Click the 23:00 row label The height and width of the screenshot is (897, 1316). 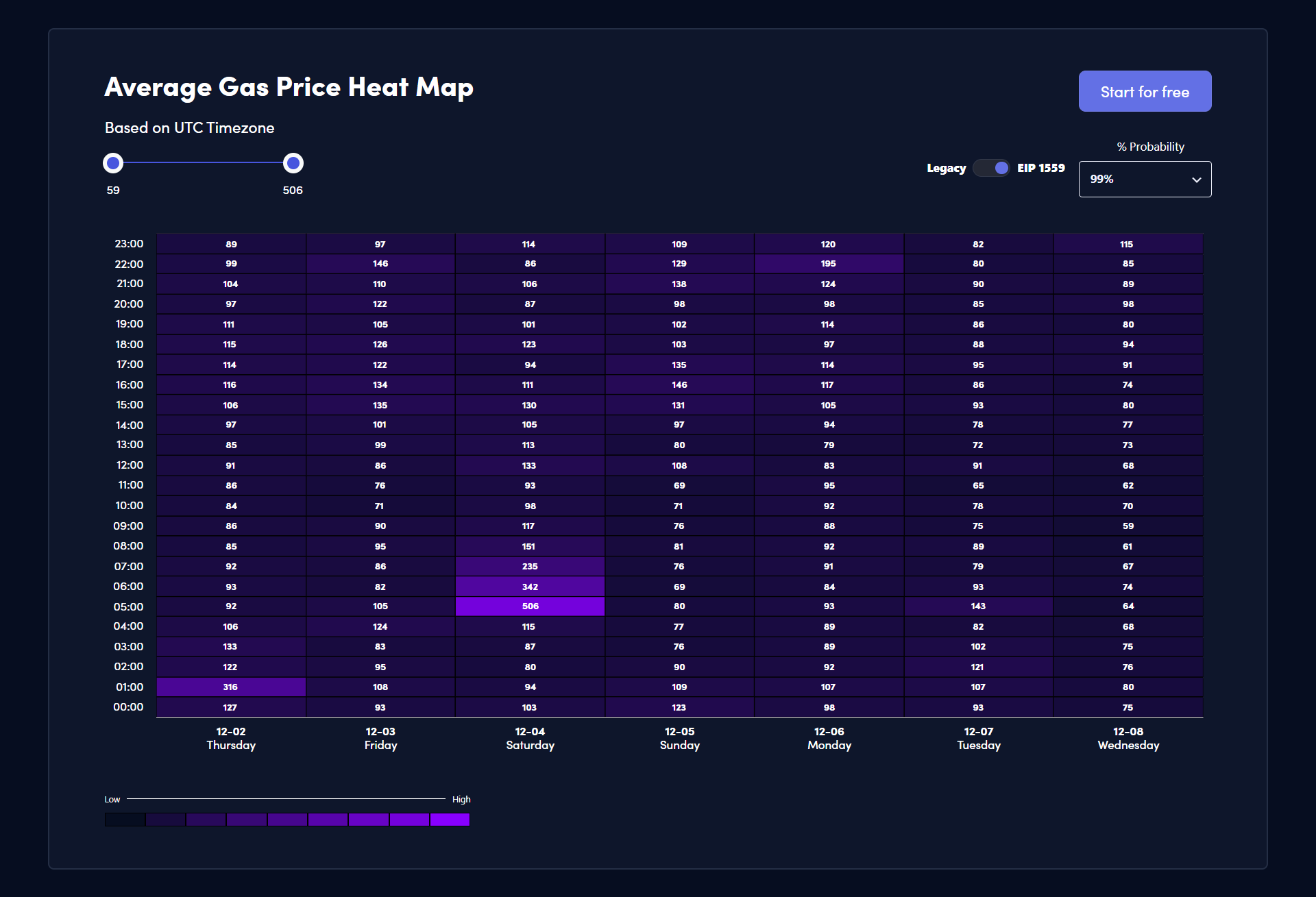coord(129,244)
